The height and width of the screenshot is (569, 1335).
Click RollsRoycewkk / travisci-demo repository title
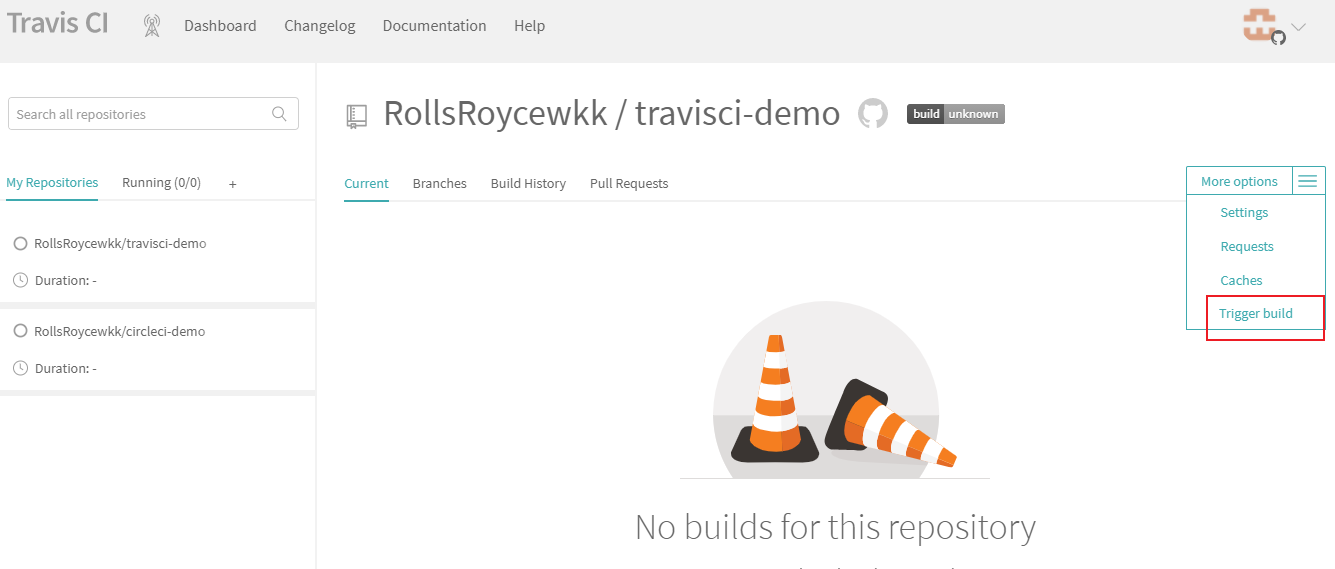click(x=612, y=114)
